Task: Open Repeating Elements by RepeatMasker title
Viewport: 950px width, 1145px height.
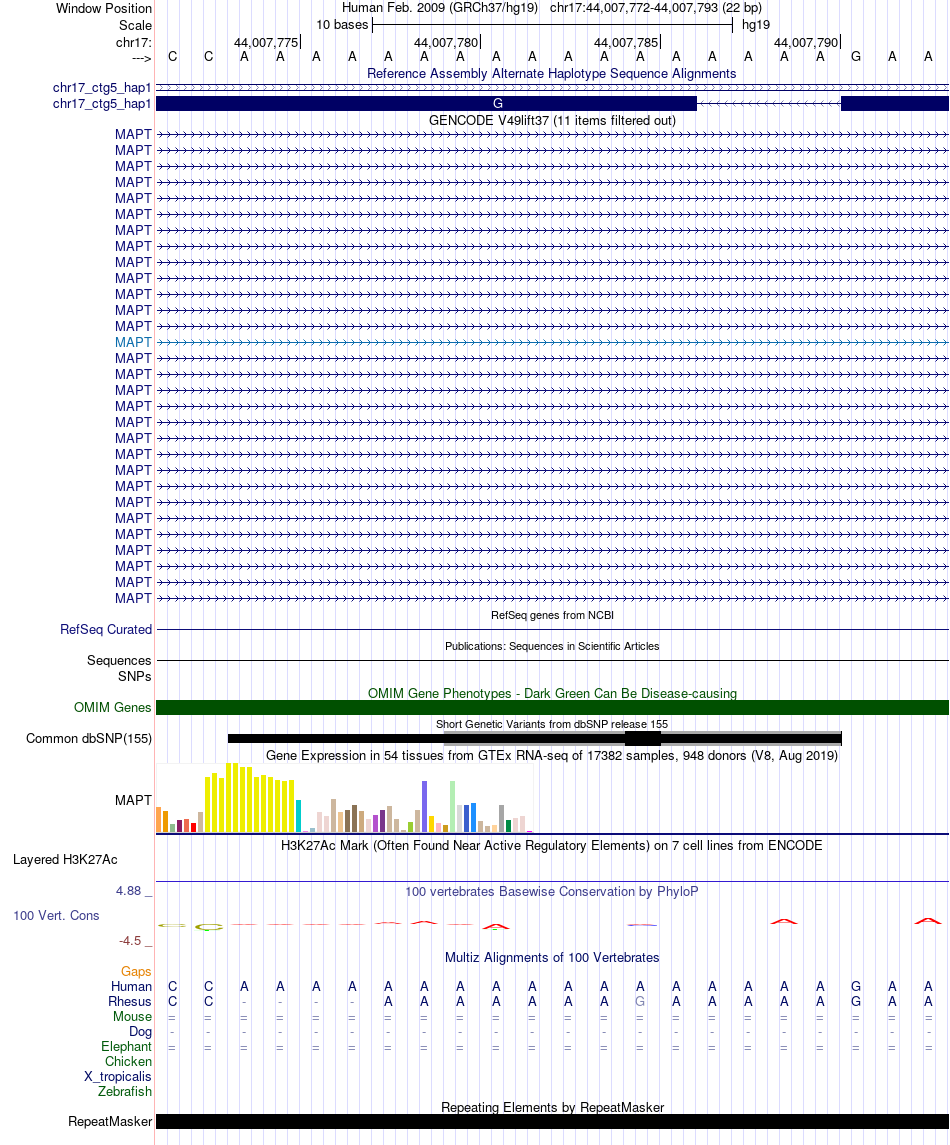Action: tap(552, 1108)
